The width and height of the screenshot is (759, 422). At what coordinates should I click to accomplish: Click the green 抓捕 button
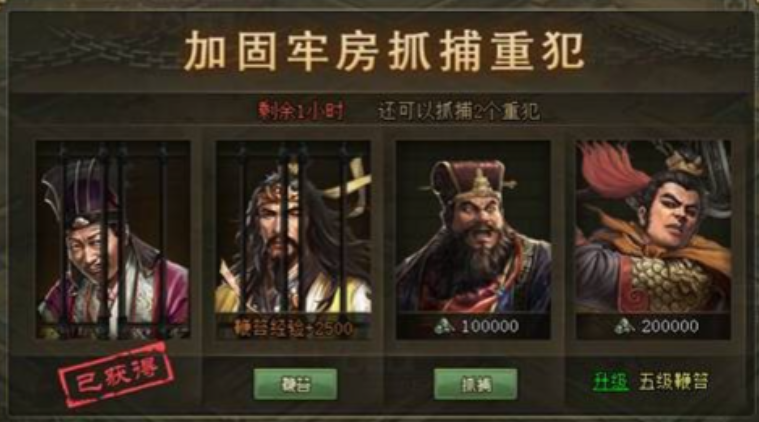(475, 384)
